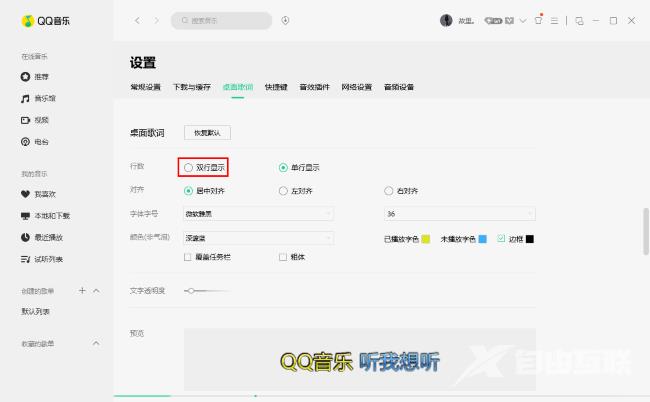Open 音乐馆 music hall in sidebar
The width and height of the screenshot is (650, 402).
[38, 98]
